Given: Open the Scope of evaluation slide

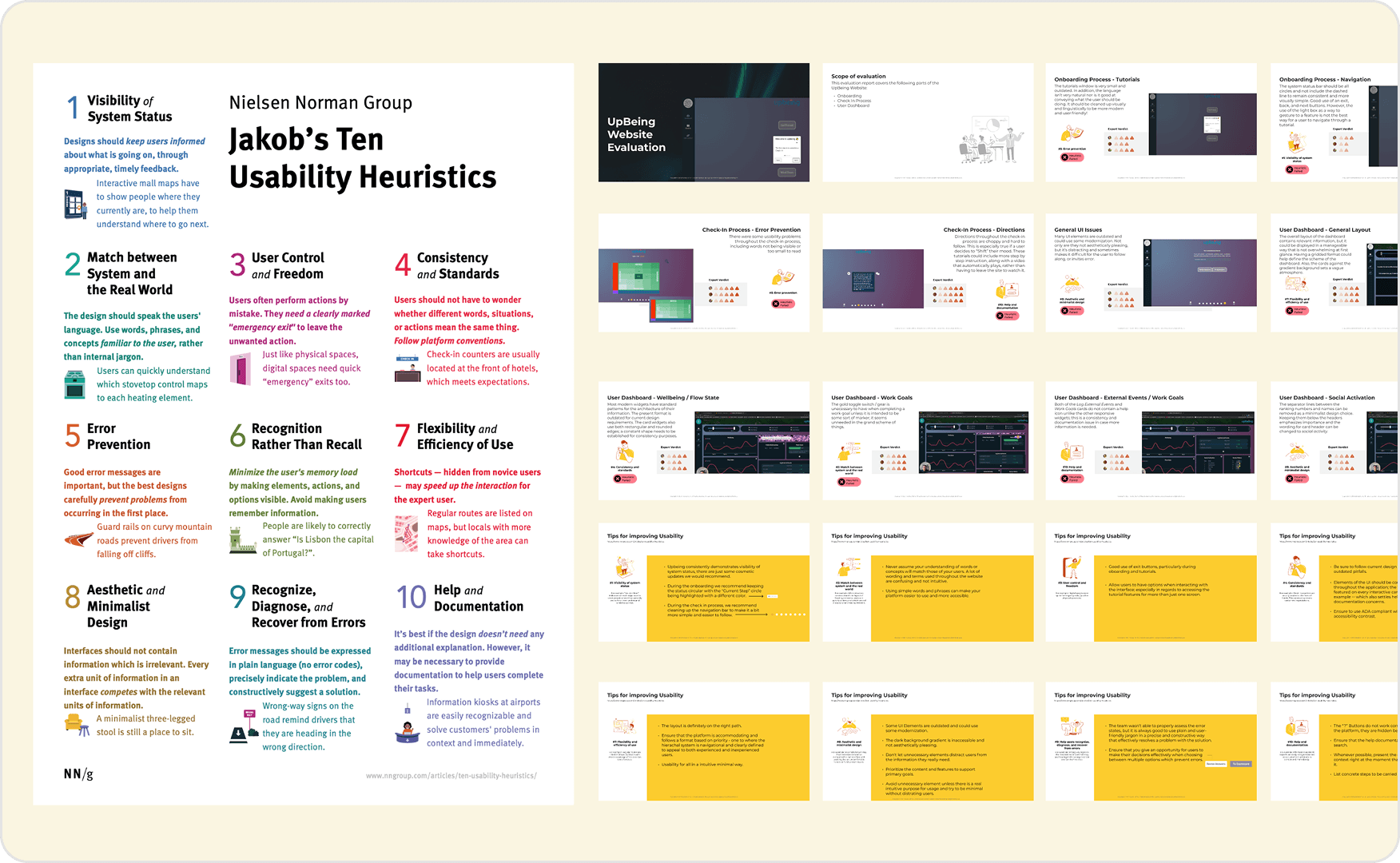Looking at the screenshot, I should [928, 122].
